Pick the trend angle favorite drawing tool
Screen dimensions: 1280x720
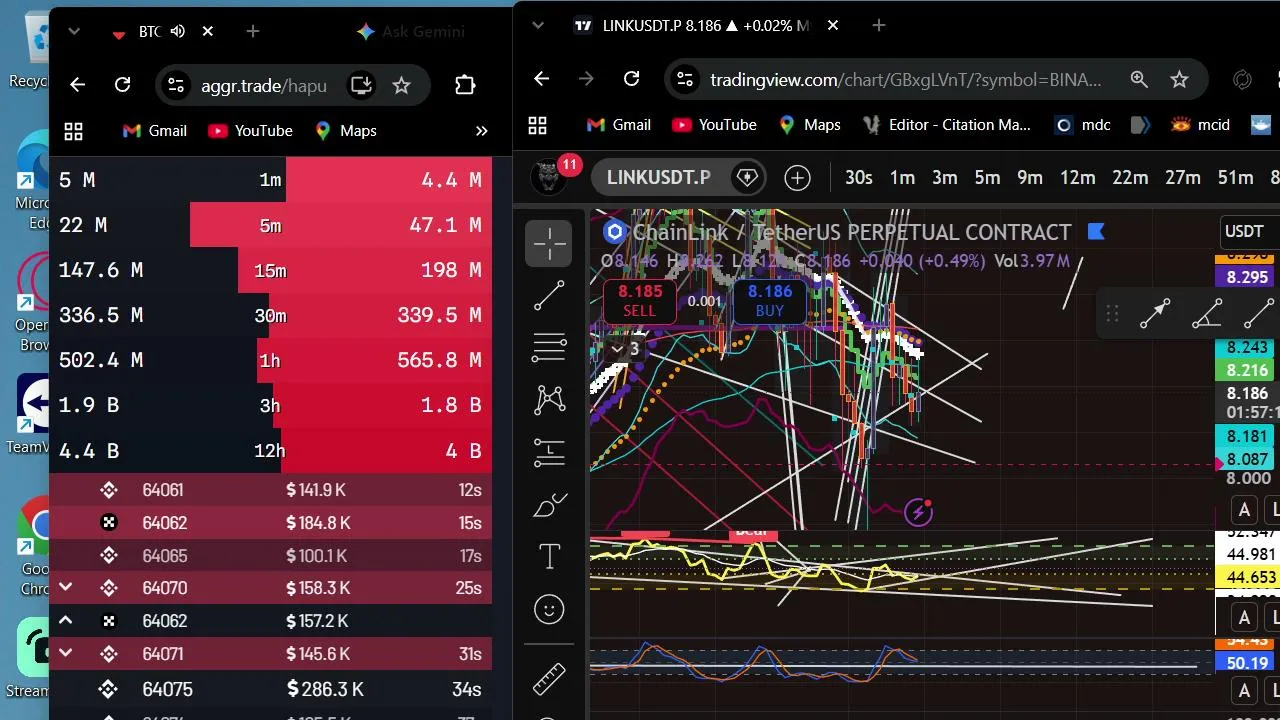click(x=1208, y=314)
